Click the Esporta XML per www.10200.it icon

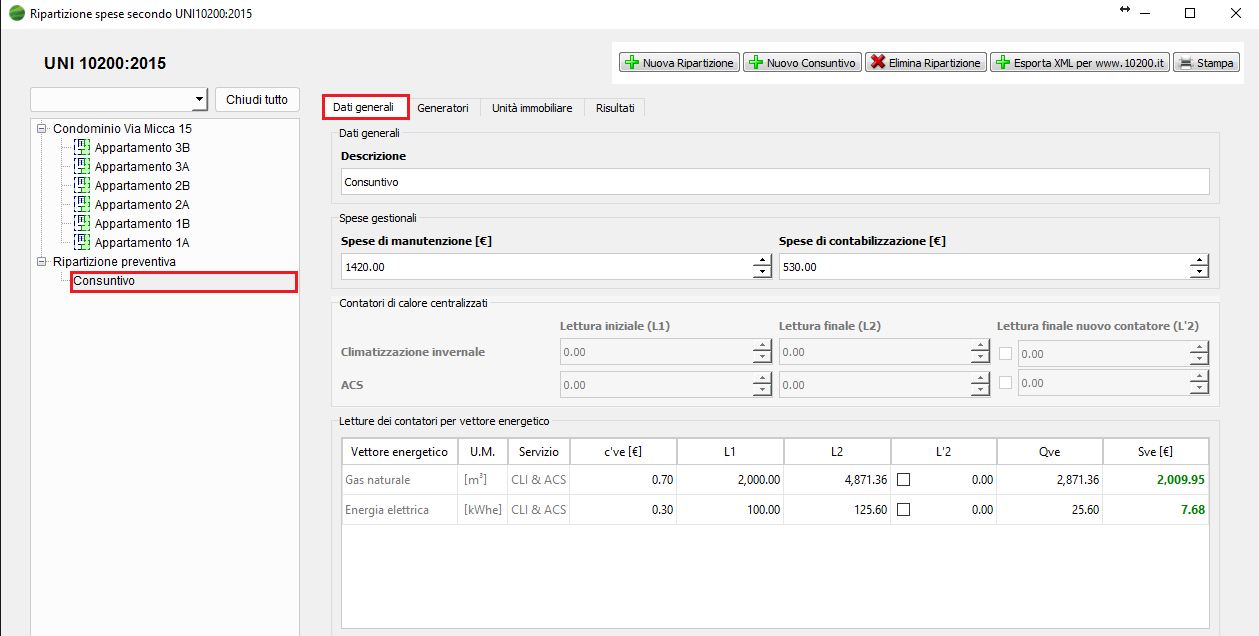point(1002,63)
